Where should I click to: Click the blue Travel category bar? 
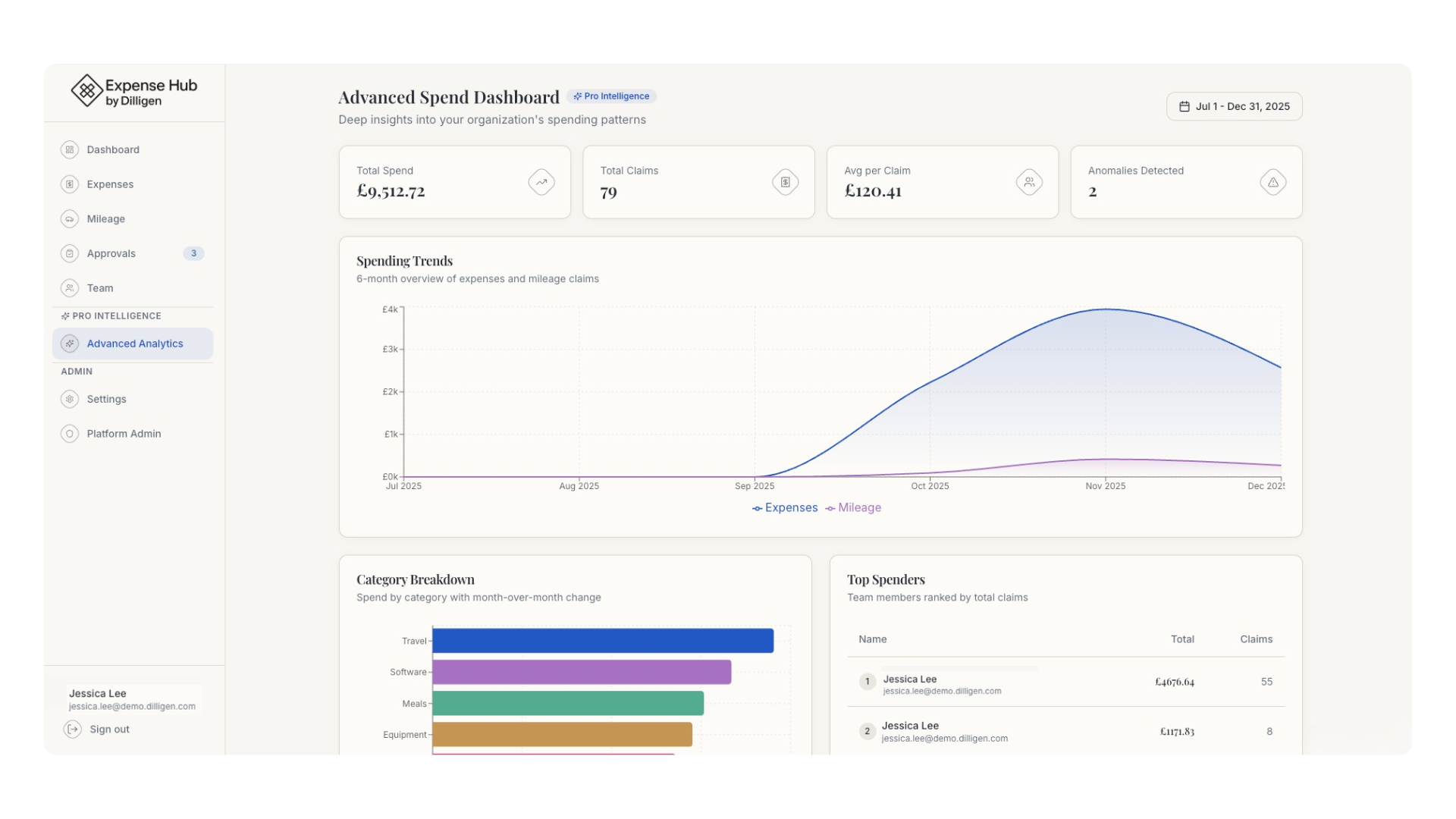pos(603,641)
